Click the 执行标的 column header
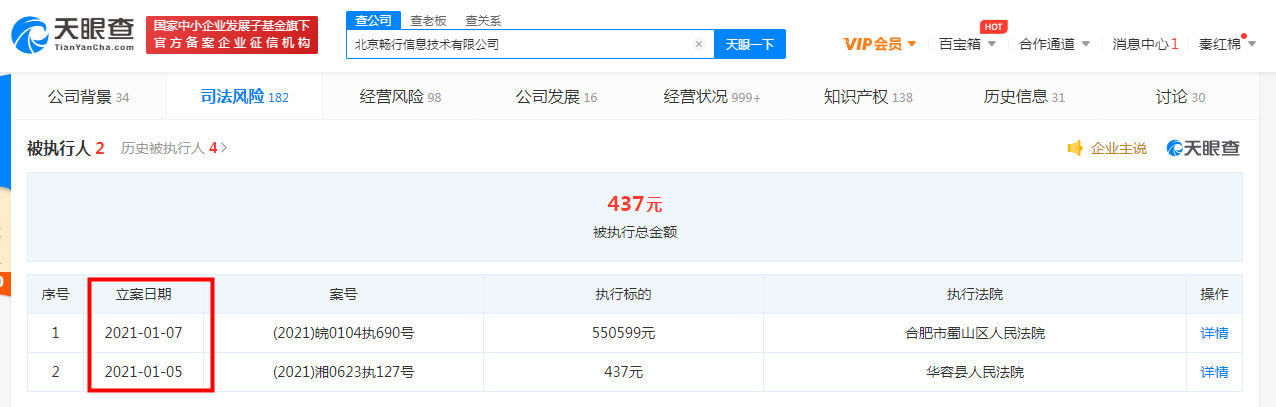This screenshot has height=407, width=1276. click(623, 294)
